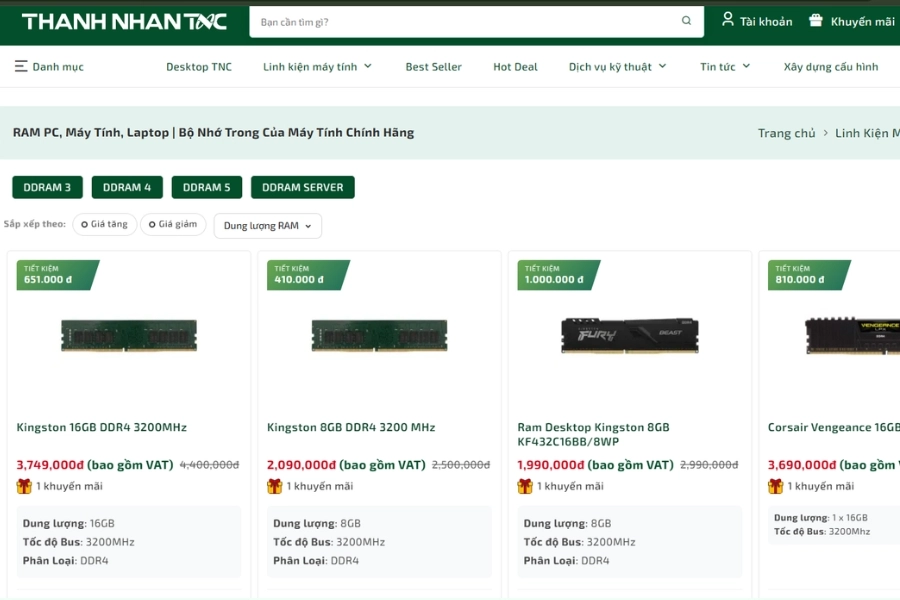Open the Best Seller menu item

point(433,67)
